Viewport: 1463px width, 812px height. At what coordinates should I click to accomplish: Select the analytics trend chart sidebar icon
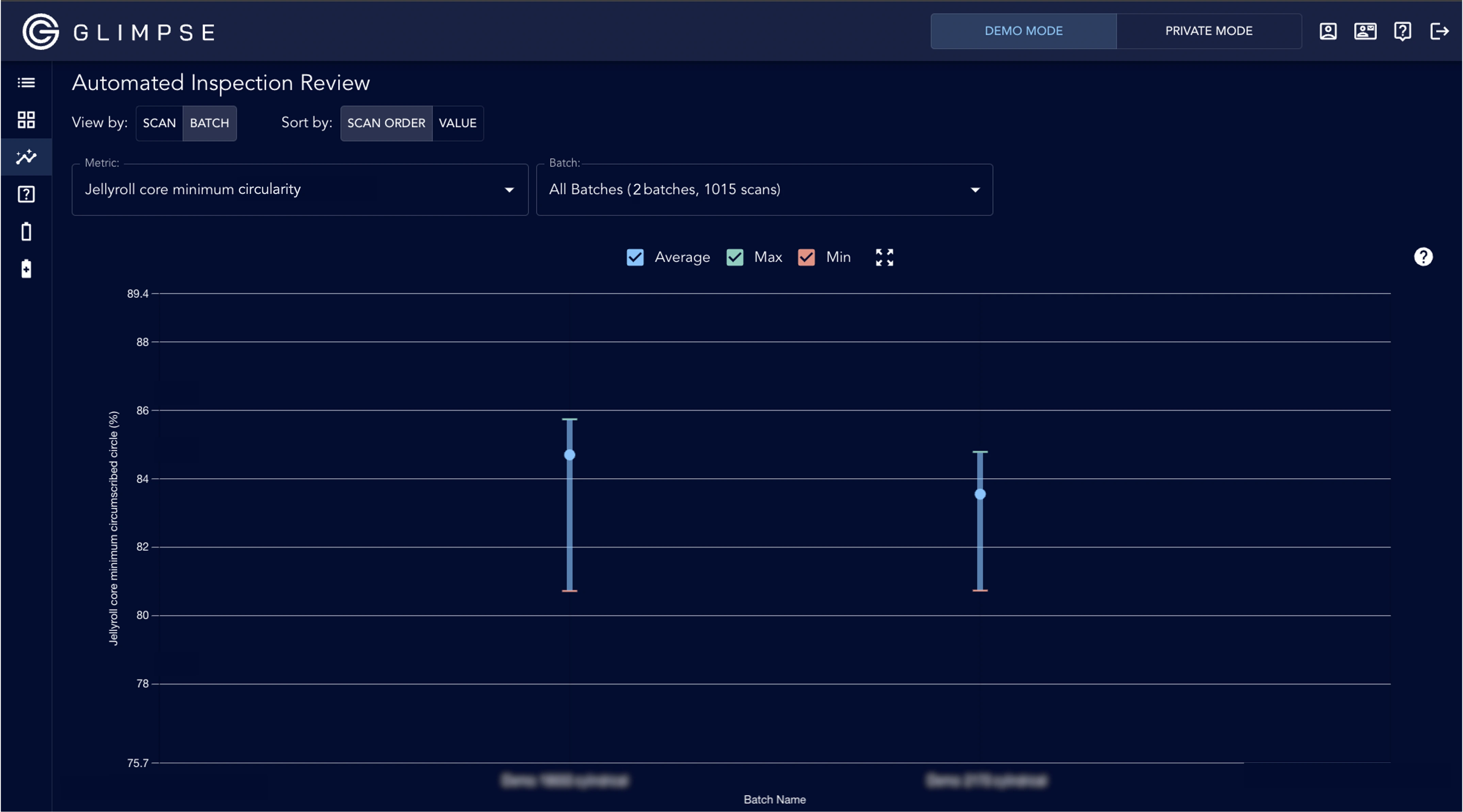point(26,157)
